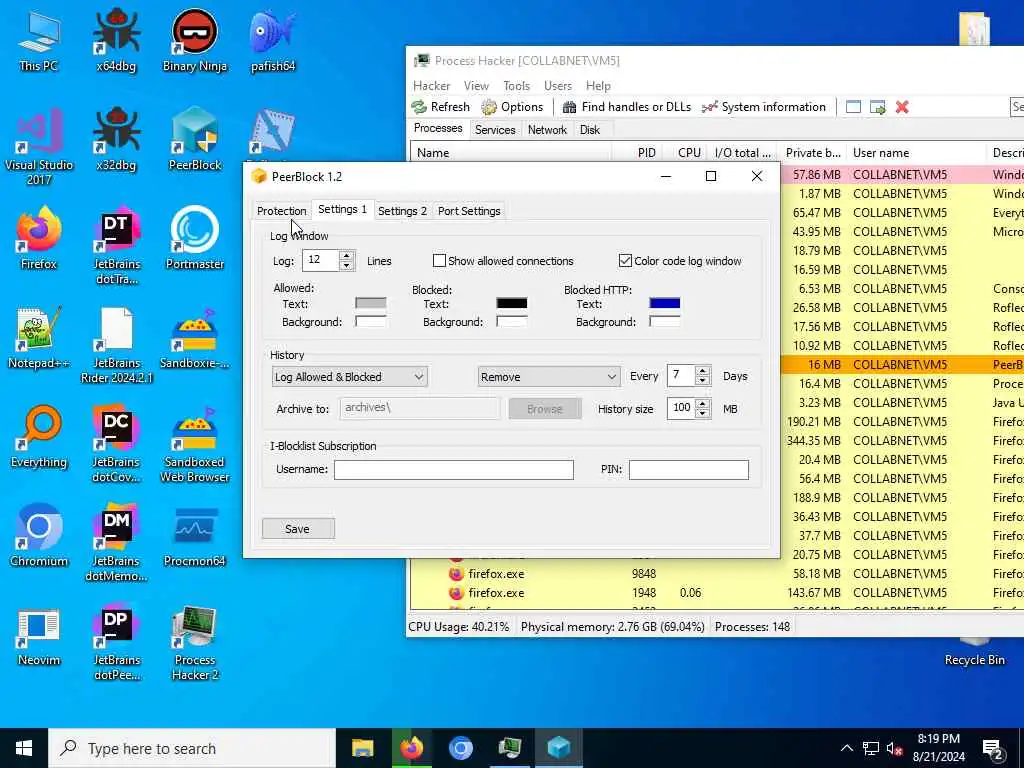Click Find handles or DLLs

(626, 106)
